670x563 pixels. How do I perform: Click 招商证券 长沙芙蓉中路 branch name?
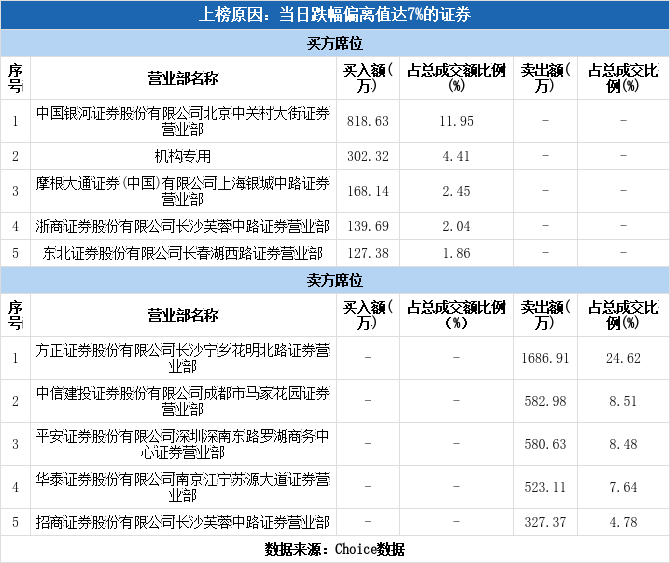pos(183,522)
